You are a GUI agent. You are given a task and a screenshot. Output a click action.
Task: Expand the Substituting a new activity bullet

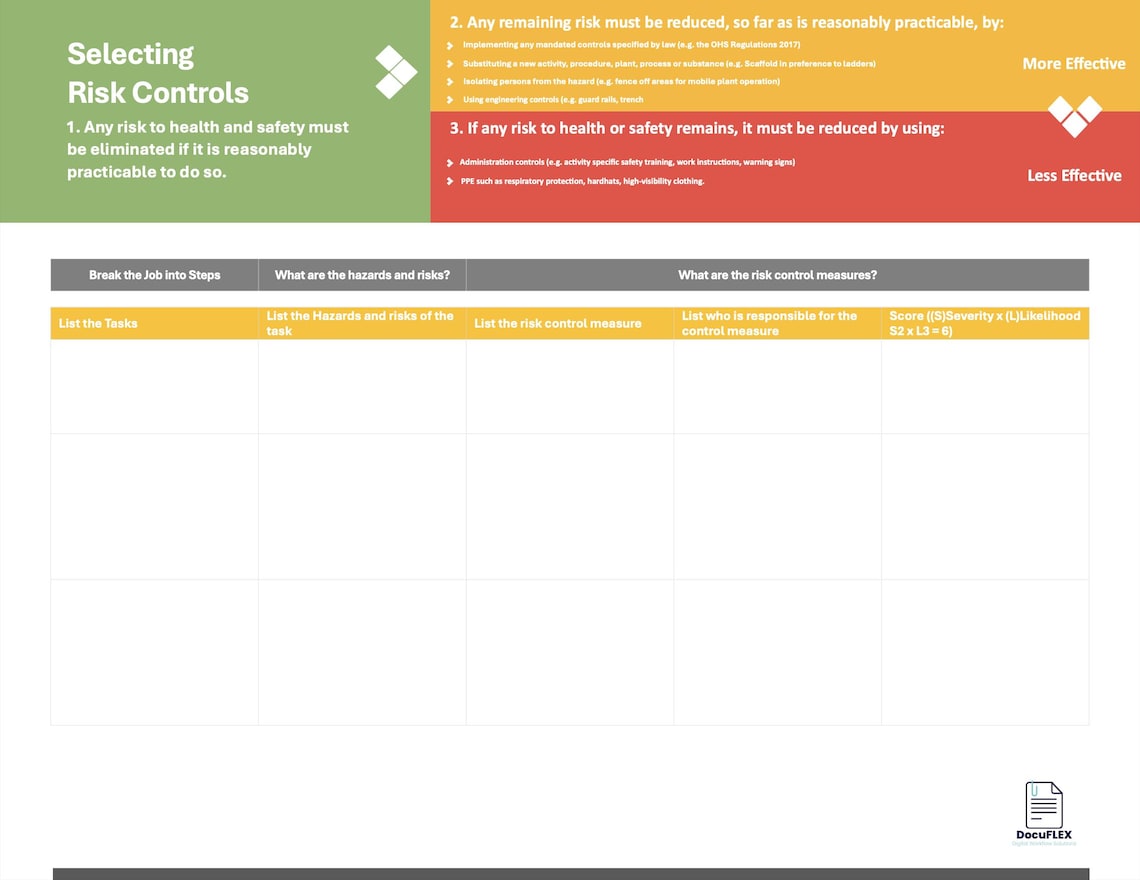pos(449,62)
